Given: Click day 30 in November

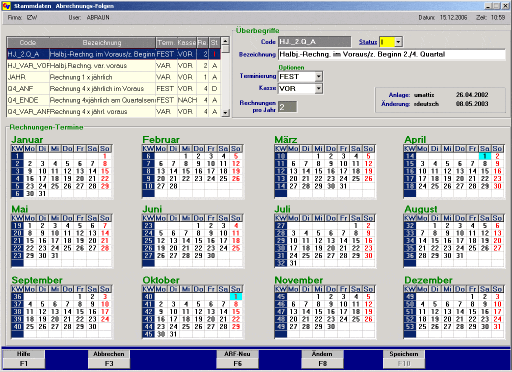Looking at the screenshot, I should pyautogui.click(x=331, y=327).
